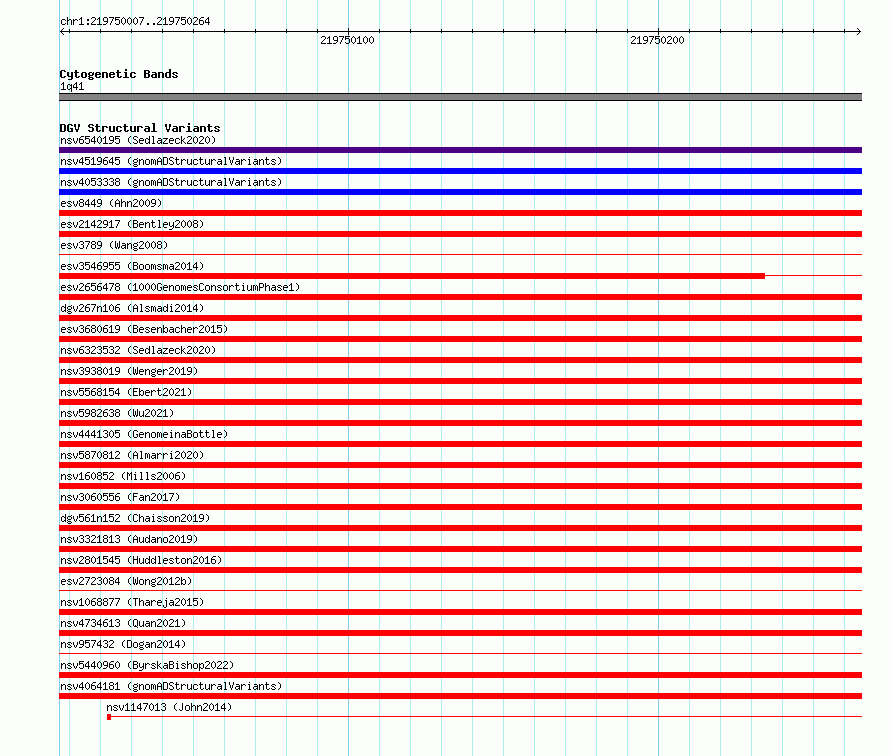Image resolution: width=890 pixels, height=756 pixels.
Task: Open nsv4053338 (gnomADStructuralVariants) label
Action: tap(171, 182)
